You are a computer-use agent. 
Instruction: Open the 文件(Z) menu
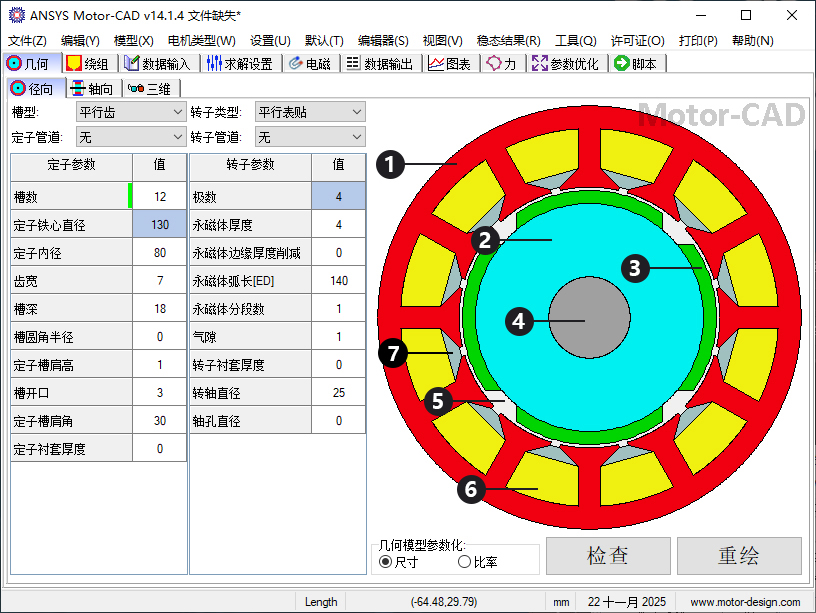(x=27, y=41)
